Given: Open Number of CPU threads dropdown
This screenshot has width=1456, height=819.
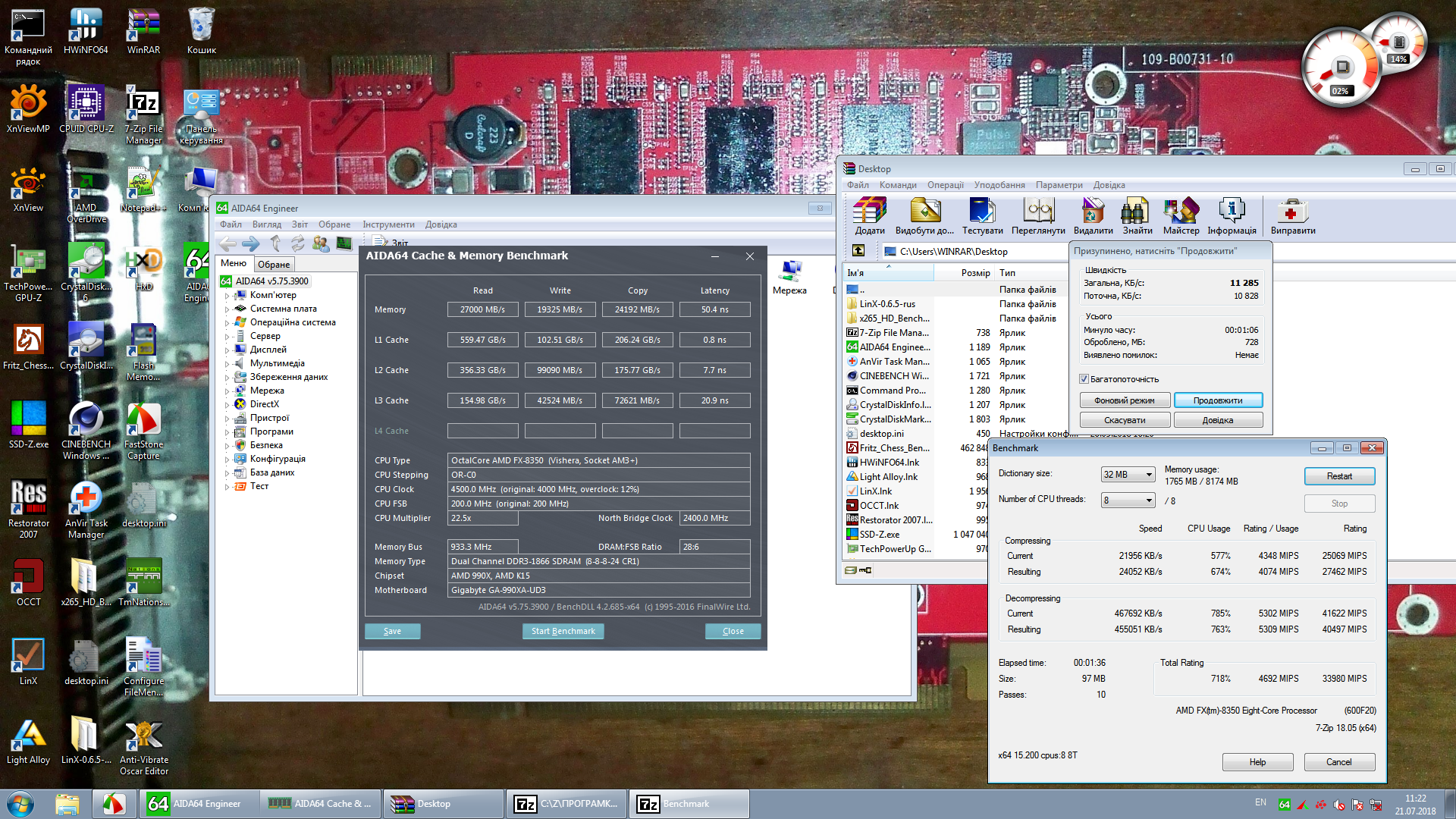Looking at the screenshot, I should pyautogui.click(x=1128, y=500).
